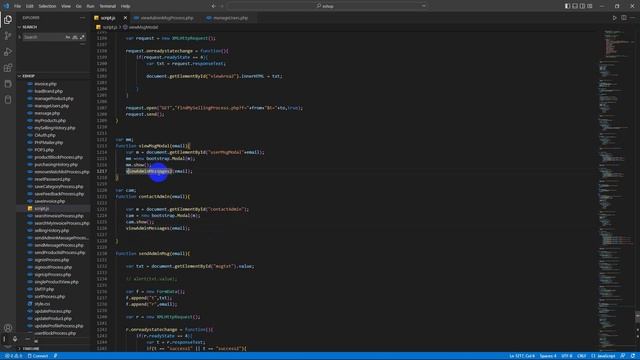Go forward with the navigation arrow

(x=222, y=6)
